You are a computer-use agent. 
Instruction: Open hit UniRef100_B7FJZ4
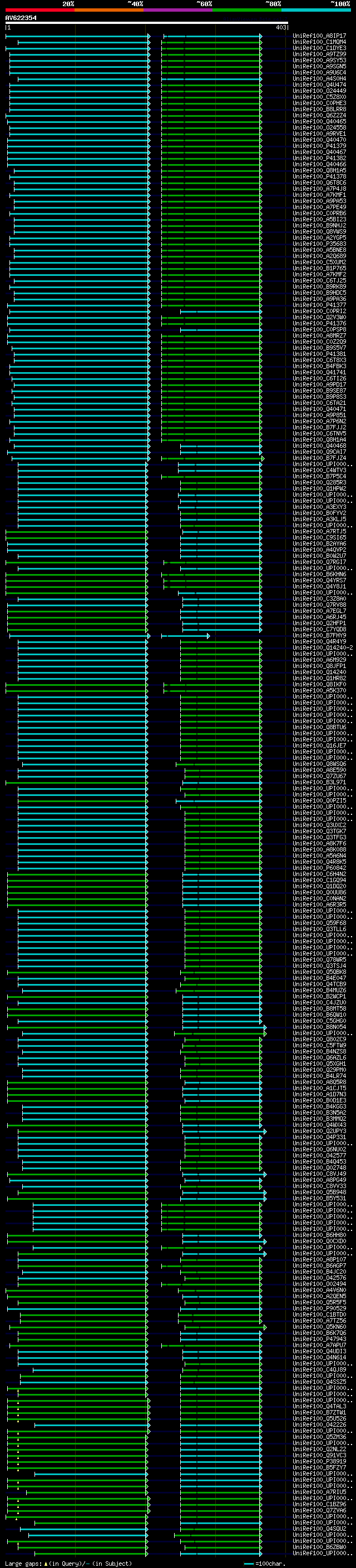pyautogui.click(x=319, y=458)
